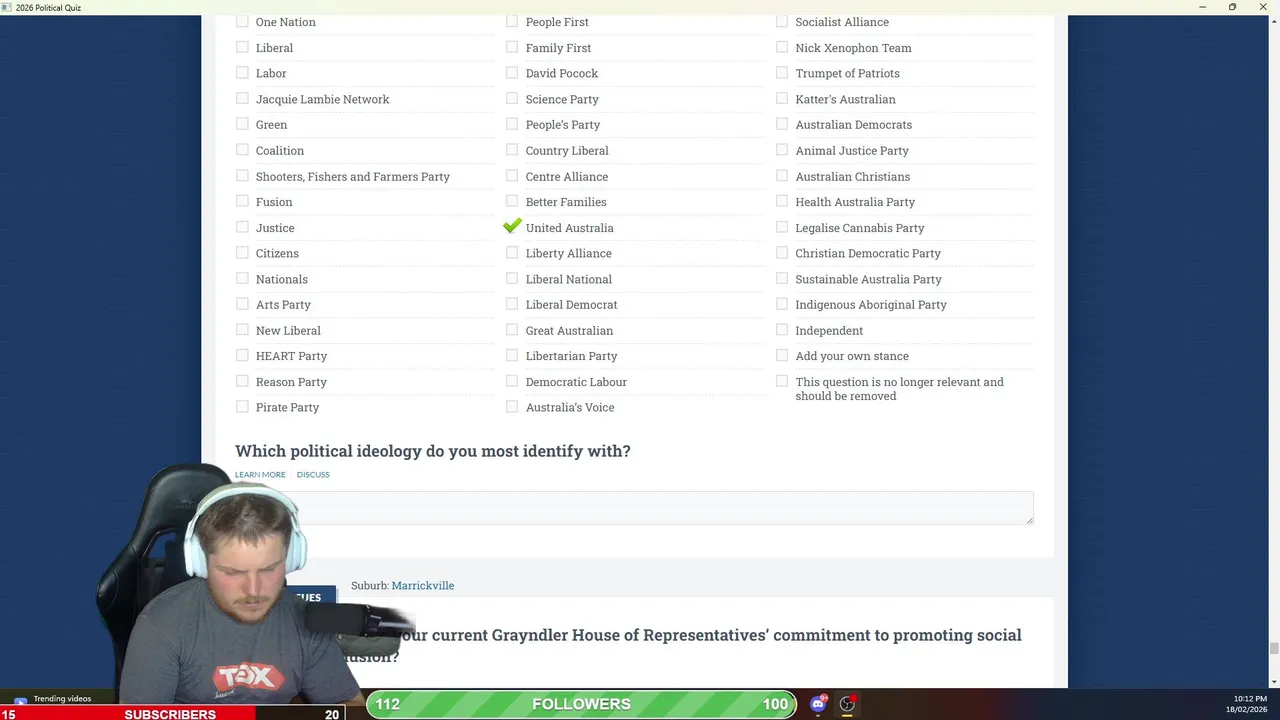Check the Trumpet of Patriots box
This screenshot has width=1280, height=720.
tap(782, 73)
